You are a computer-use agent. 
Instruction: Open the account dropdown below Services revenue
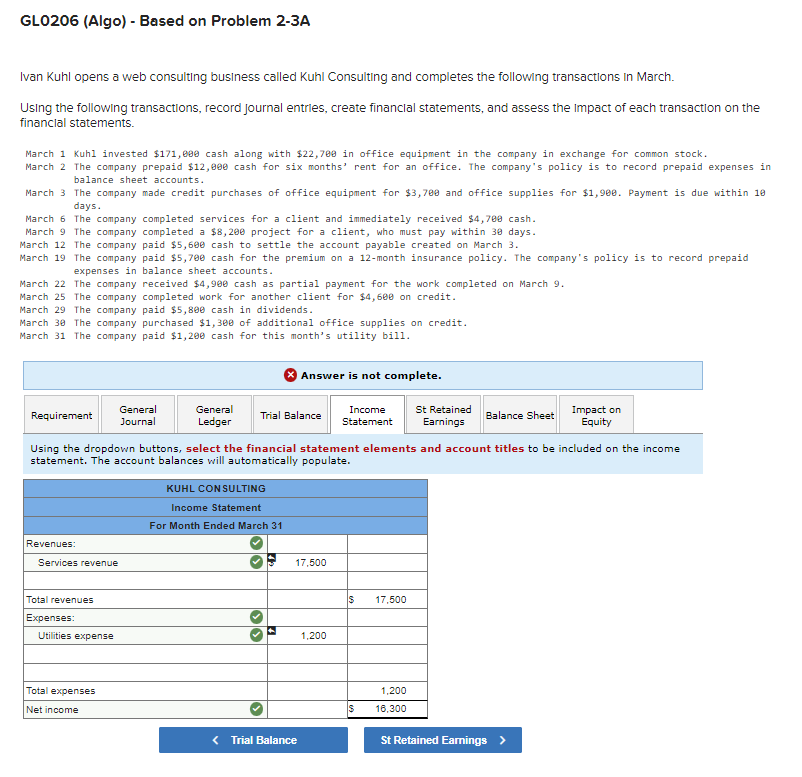pyautogui.click(x=140, y=580)
